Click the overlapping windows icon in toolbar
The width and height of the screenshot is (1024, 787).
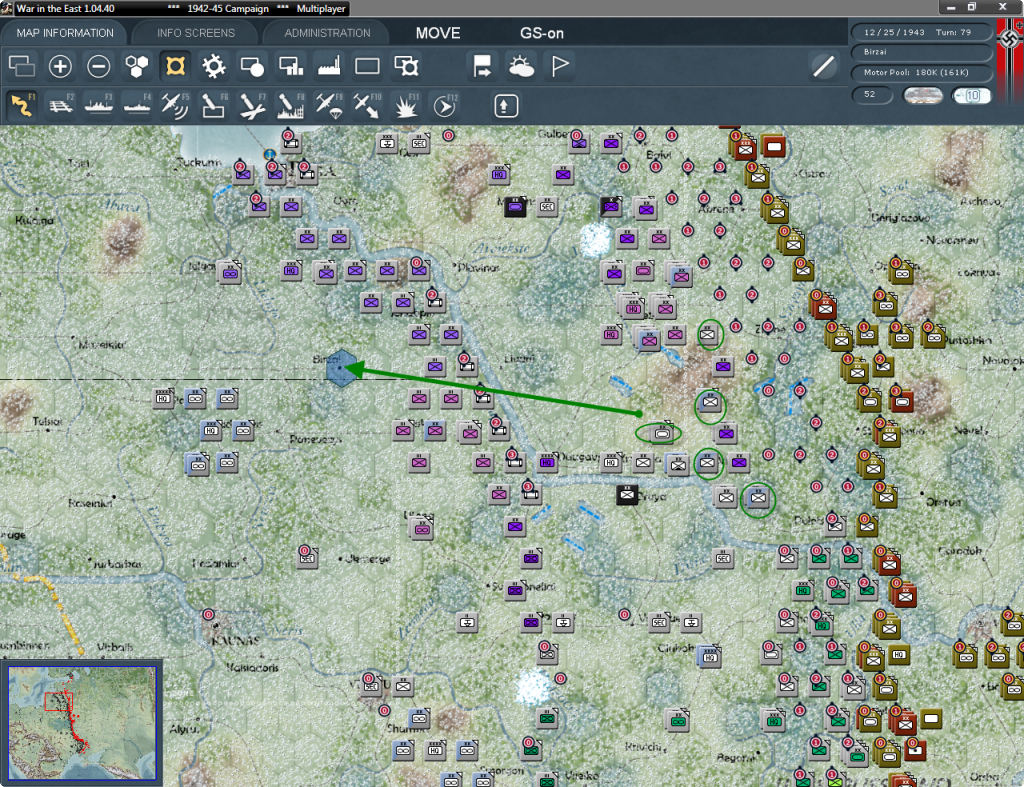coord(22,66)
